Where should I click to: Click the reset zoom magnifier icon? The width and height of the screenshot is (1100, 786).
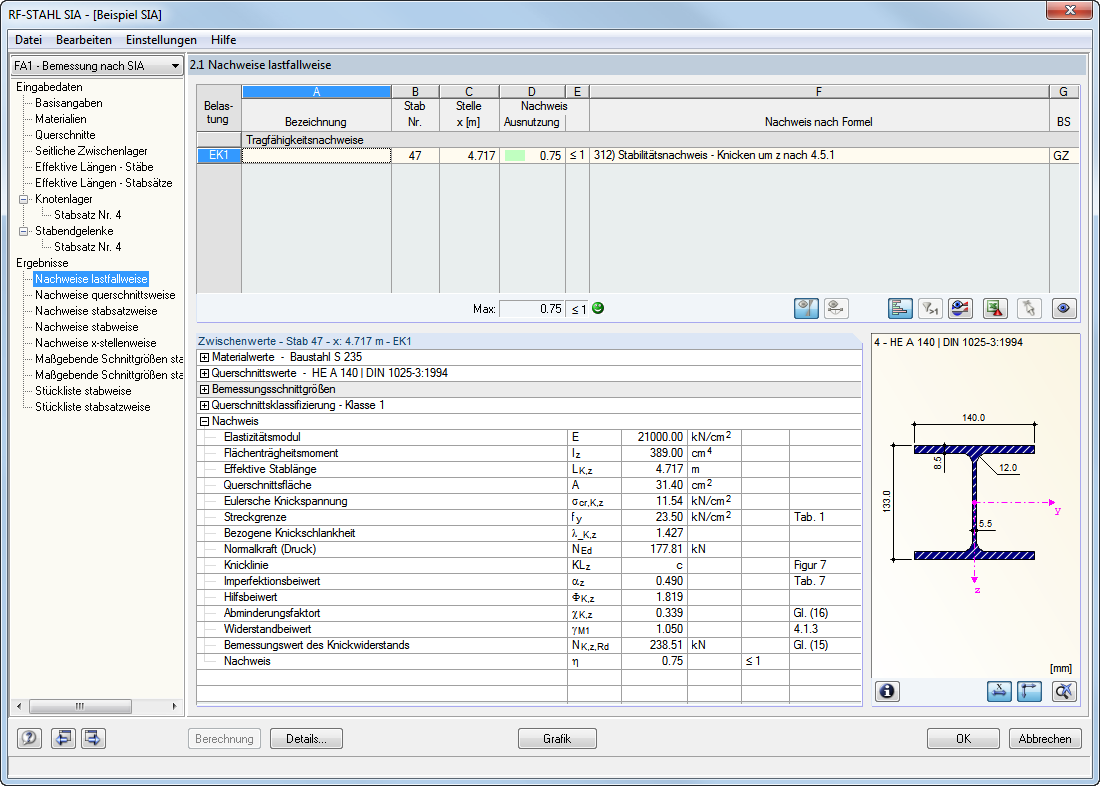(1064, 691)
